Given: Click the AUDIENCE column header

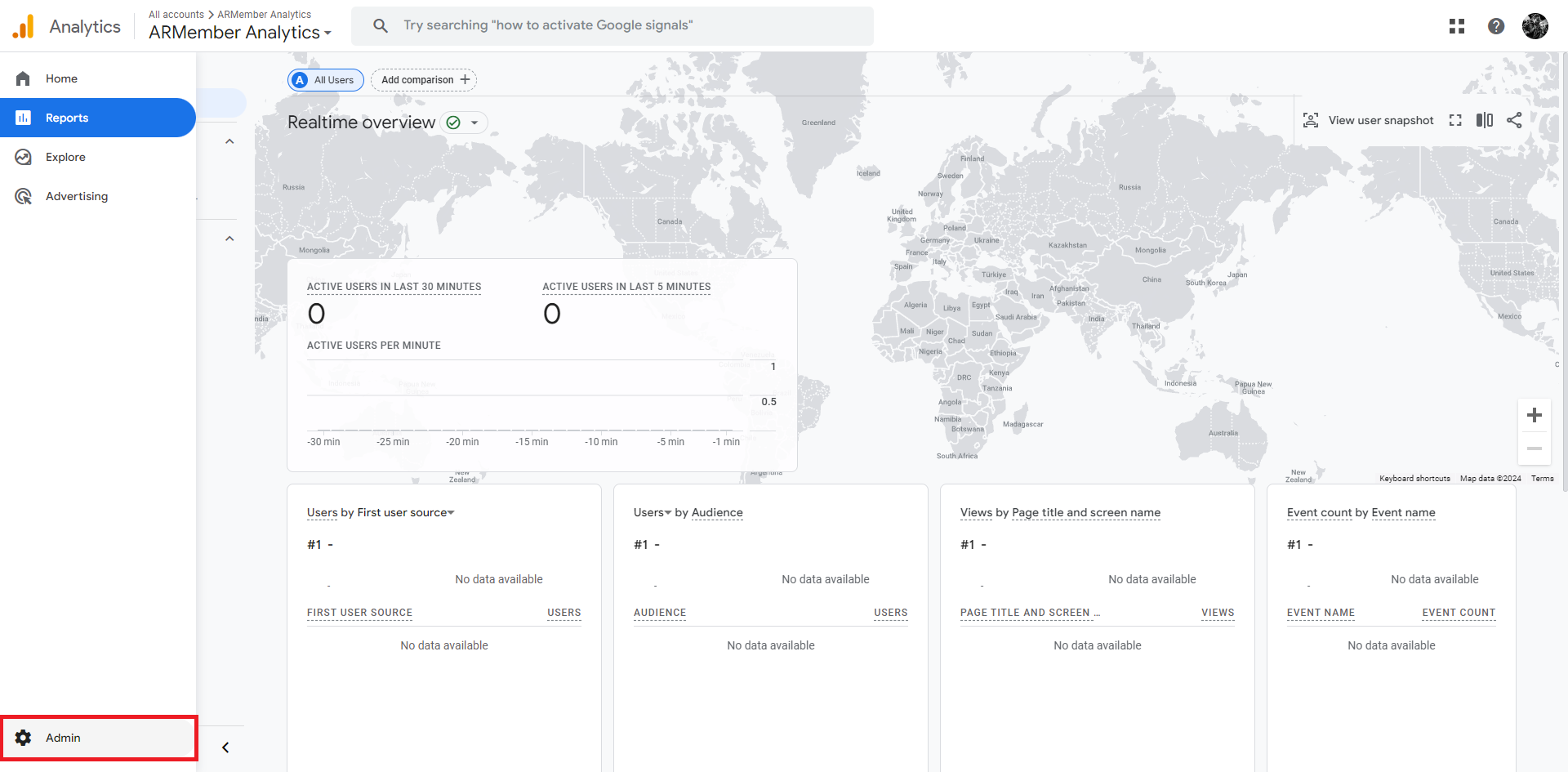Looking at the screenshot, I should pos(660,613).
